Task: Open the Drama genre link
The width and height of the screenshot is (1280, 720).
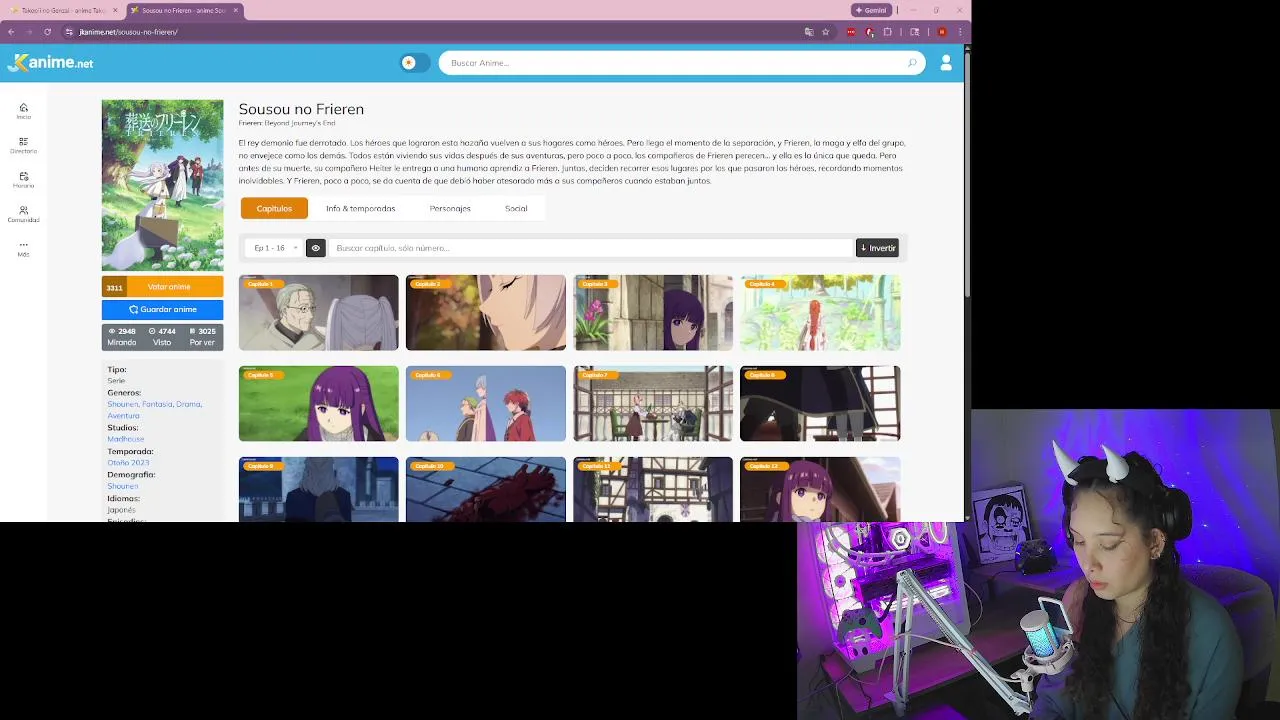Action: (x=189, y=404)
